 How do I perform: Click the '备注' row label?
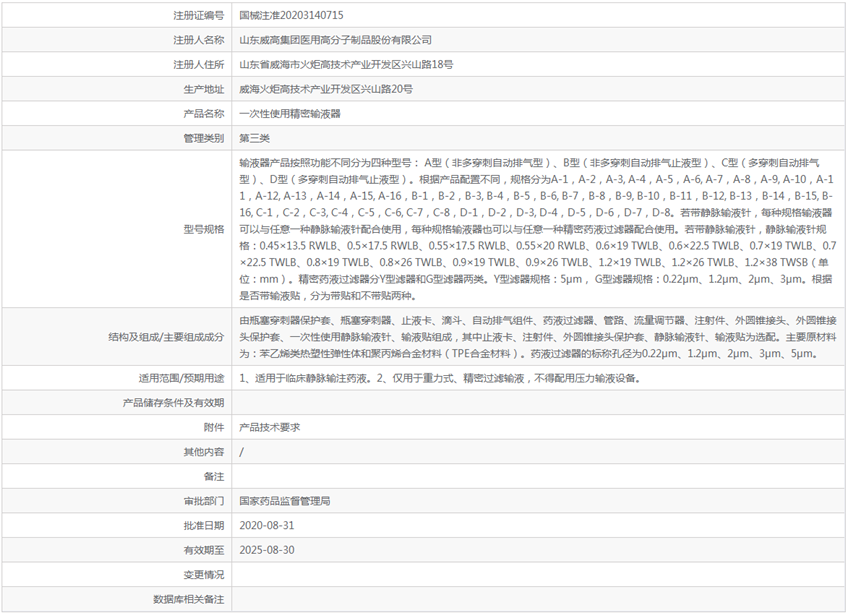(214, 477)
